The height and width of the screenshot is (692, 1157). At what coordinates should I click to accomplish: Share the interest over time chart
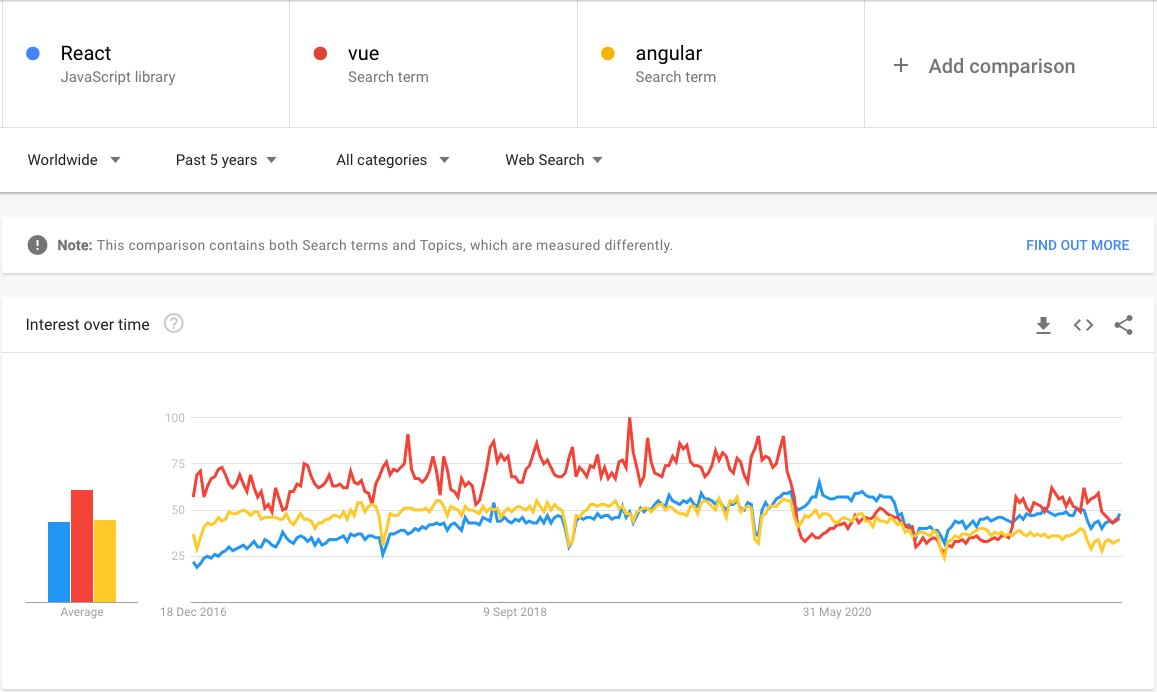click(x=1123, y=325)
